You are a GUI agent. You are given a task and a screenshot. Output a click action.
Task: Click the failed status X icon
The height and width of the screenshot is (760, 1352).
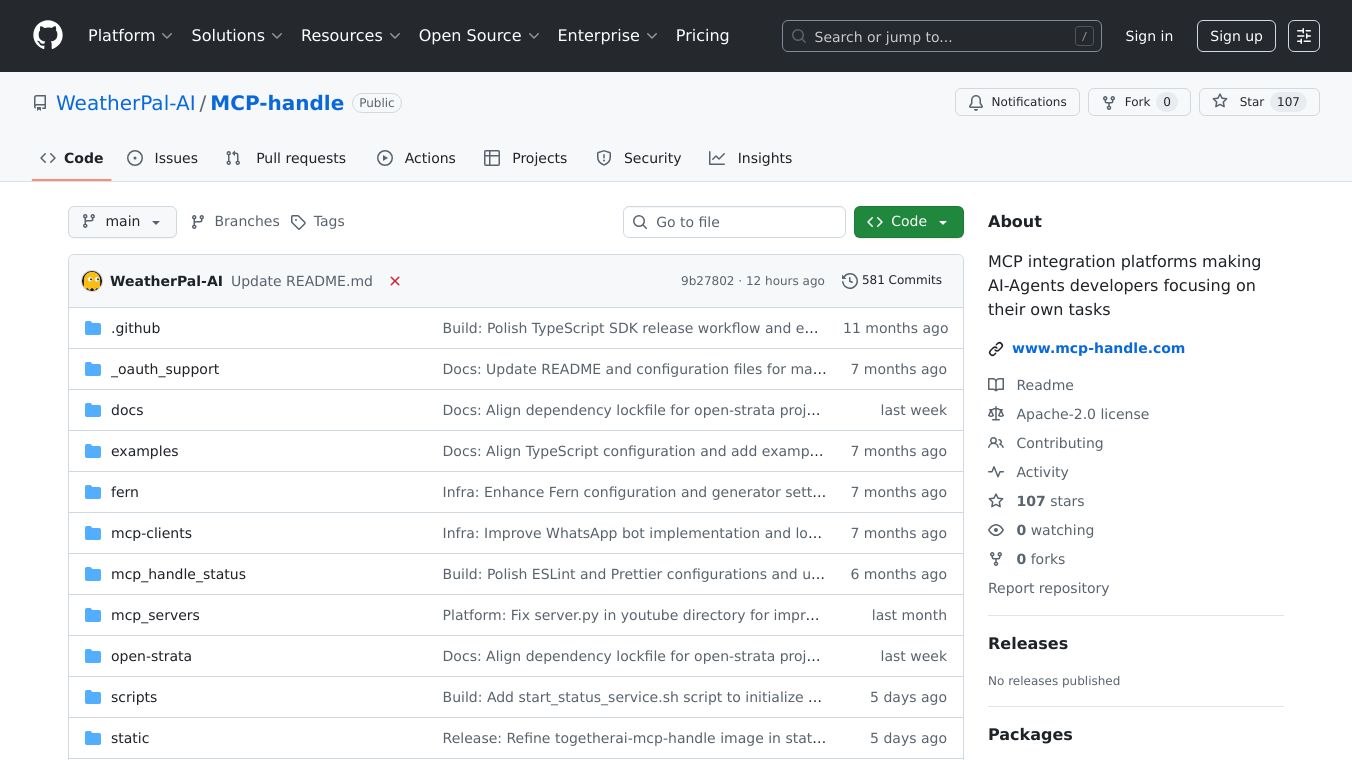pyautogui.click(x=395, y=281)
